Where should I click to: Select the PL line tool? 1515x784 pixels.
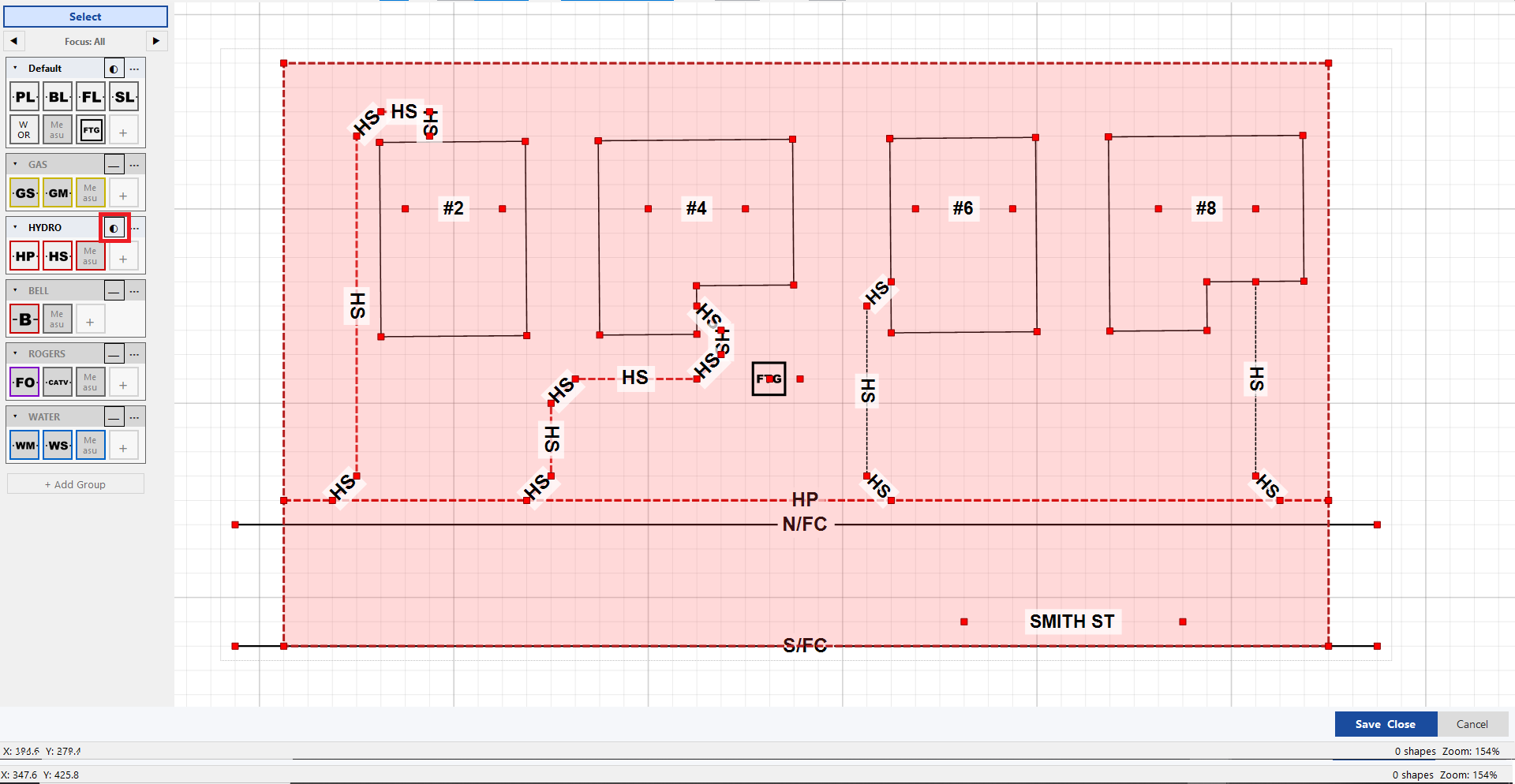24,97
